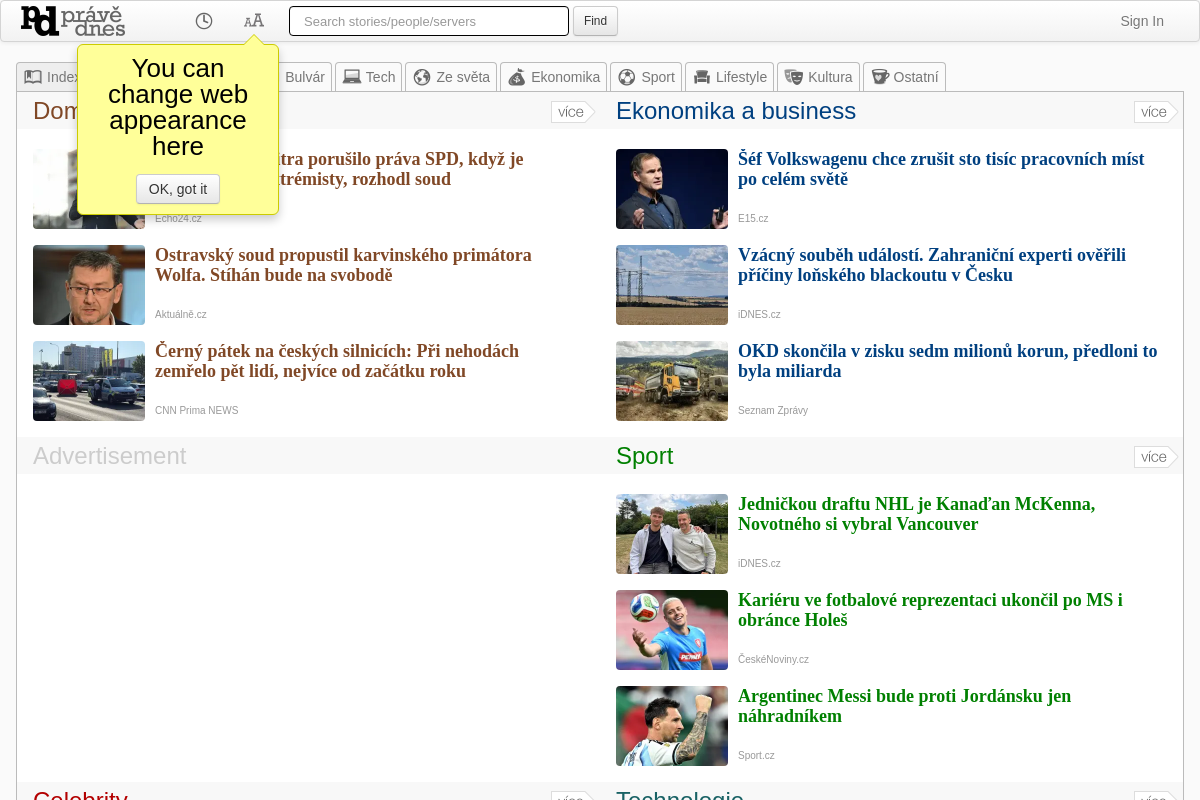Open the SPD rights court article headline
1200x800 pixels.
click(401, 169)
